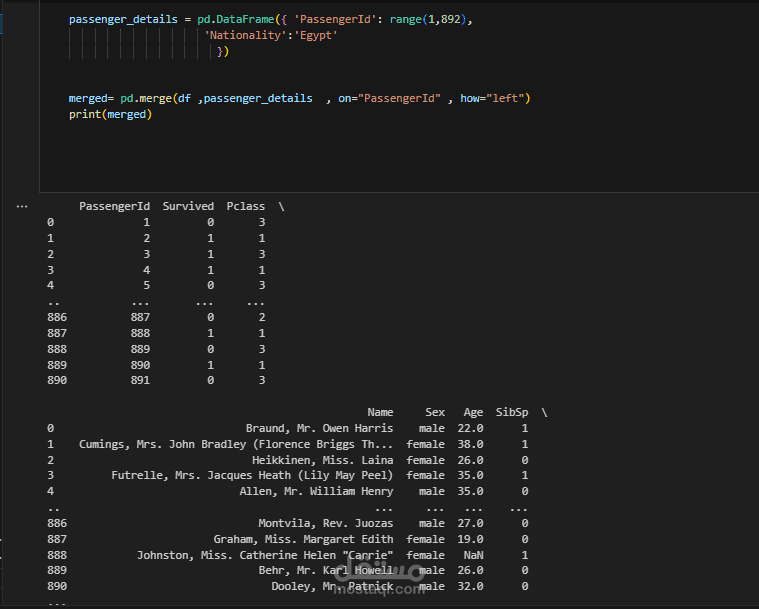The height and width of the screenshot is (609, 759).
Task: Click the name Heikkinen, Miss. Laina
Action: [322, 460]
